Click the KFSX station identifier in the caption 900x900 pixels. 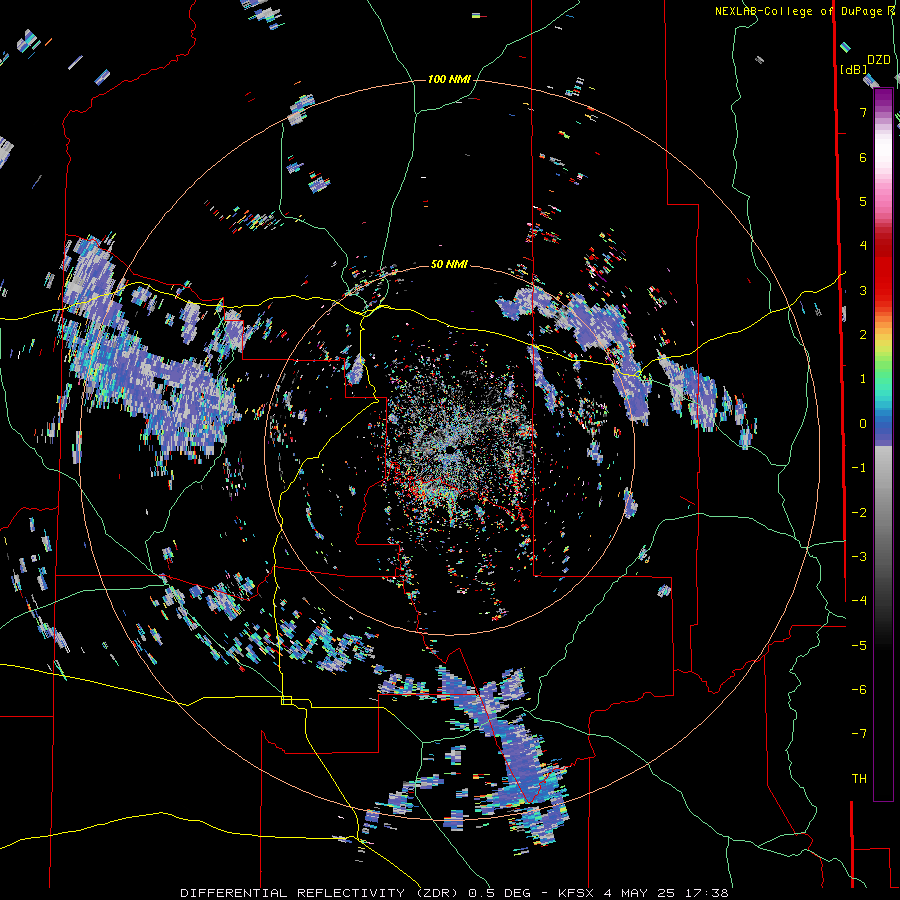pyautogui.click(x=577, y=893)
